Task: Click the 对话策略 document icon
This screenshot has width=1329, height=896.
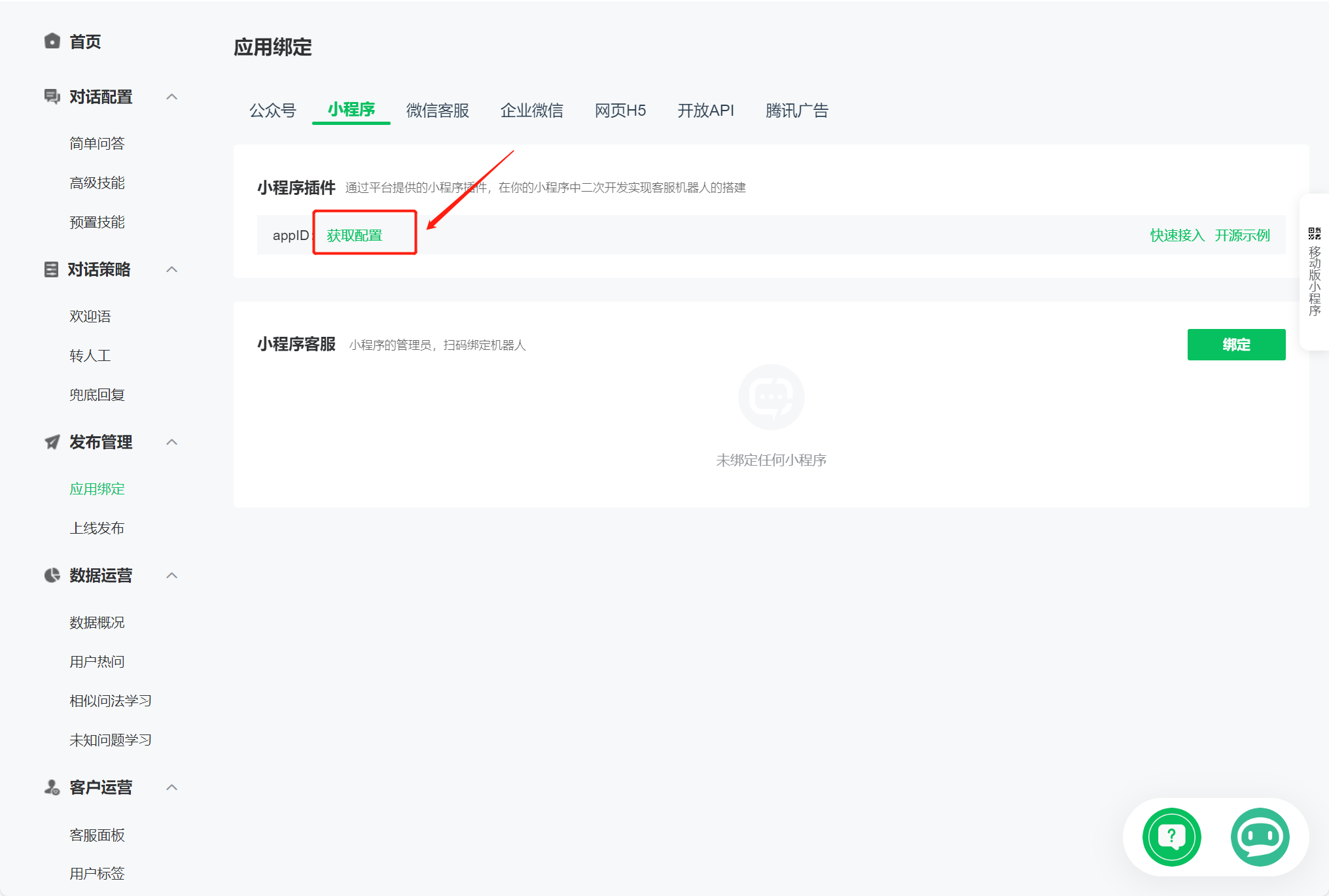Action: tap(51, 269)
